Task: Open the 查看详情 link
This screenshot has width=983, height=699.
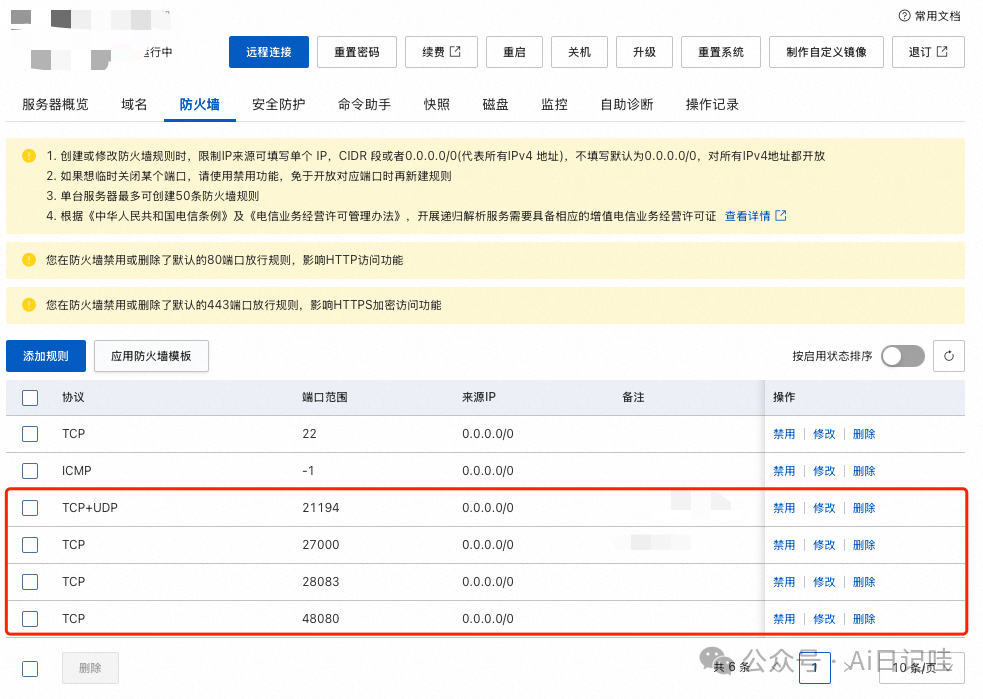Action: (x=755, y=216)
